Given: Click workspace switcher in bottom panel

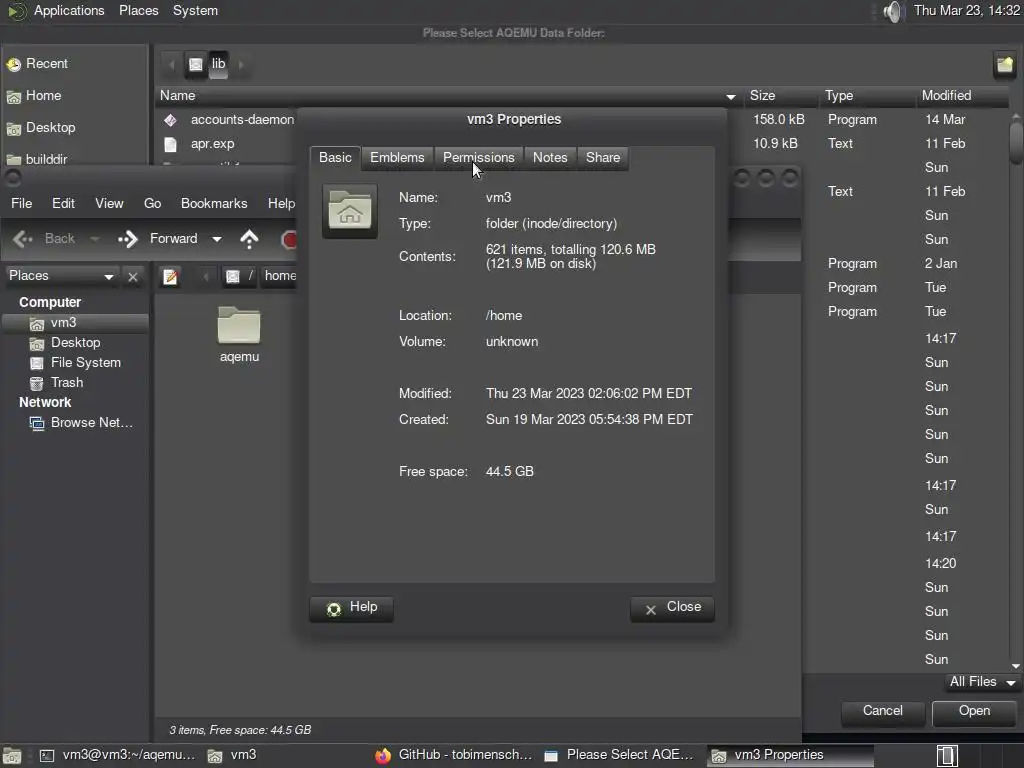Looking at the screenshot, I should pos(947,756).
